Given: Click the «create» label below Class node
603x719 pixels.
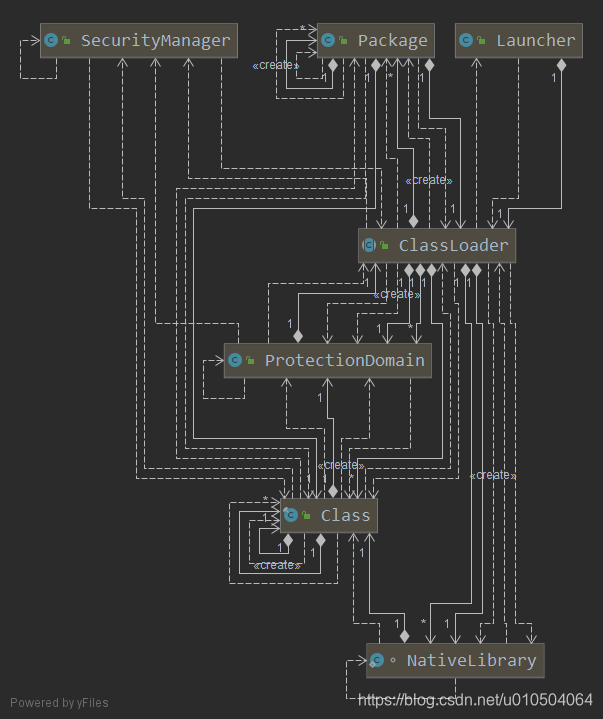Looking at the screenshot, I should click(277, 565).
